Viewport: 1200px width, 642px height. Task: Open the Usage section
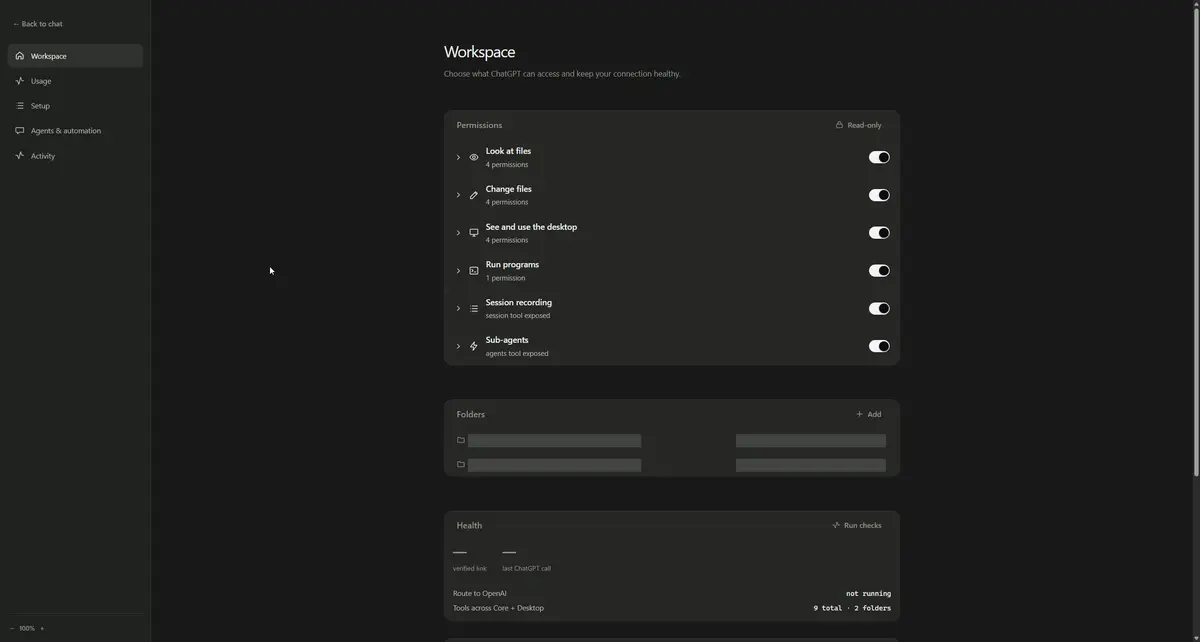click(75, 81)
